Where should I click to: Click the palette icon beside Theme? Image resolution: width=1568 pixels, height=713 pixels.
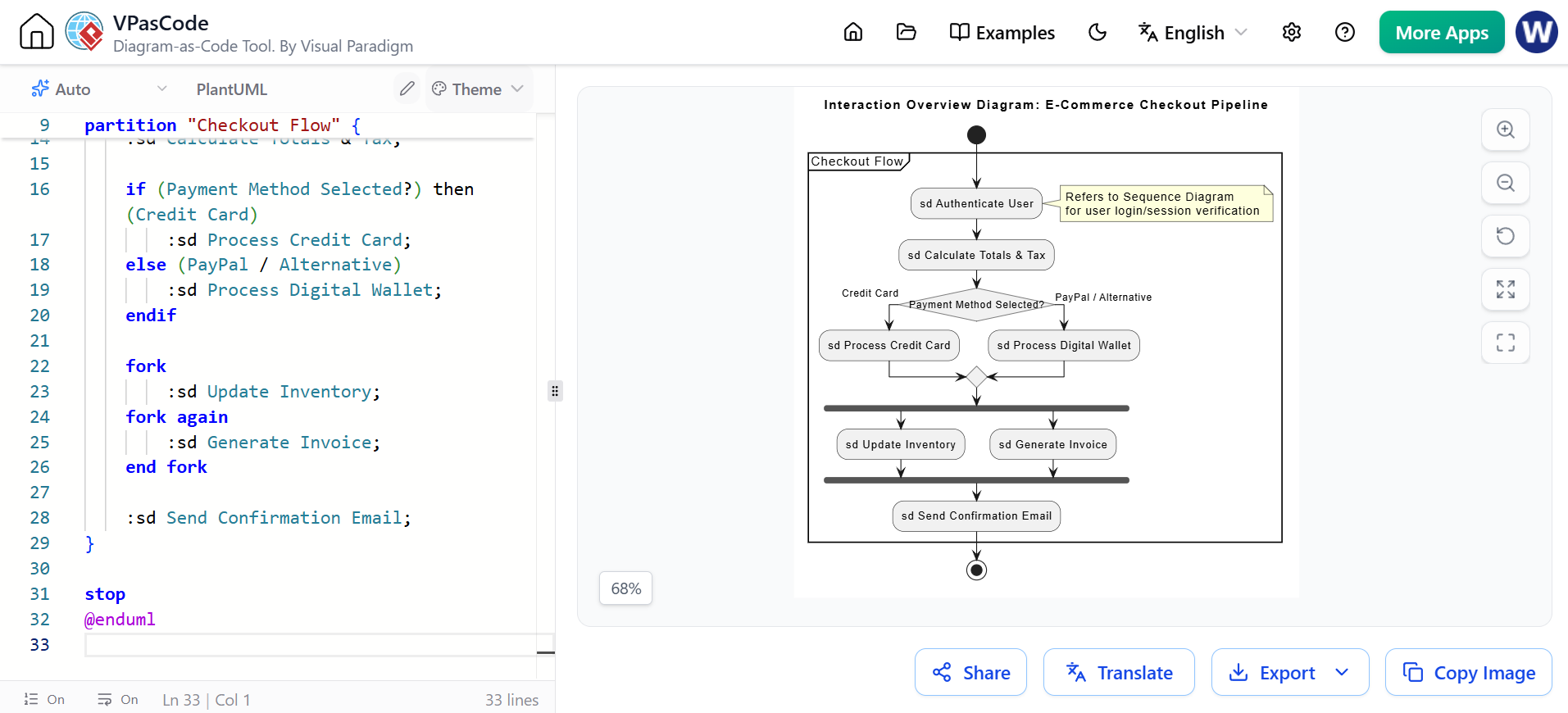pos(439,89)
